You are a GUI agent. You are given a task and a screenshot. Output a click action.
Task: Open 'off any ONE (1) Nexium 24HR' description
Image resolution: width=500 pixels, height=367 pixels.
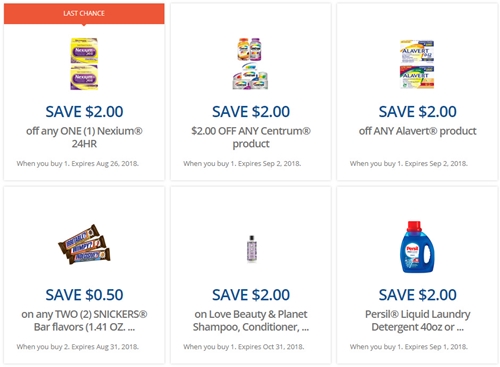pyautogui.click(x=84, y=137)
